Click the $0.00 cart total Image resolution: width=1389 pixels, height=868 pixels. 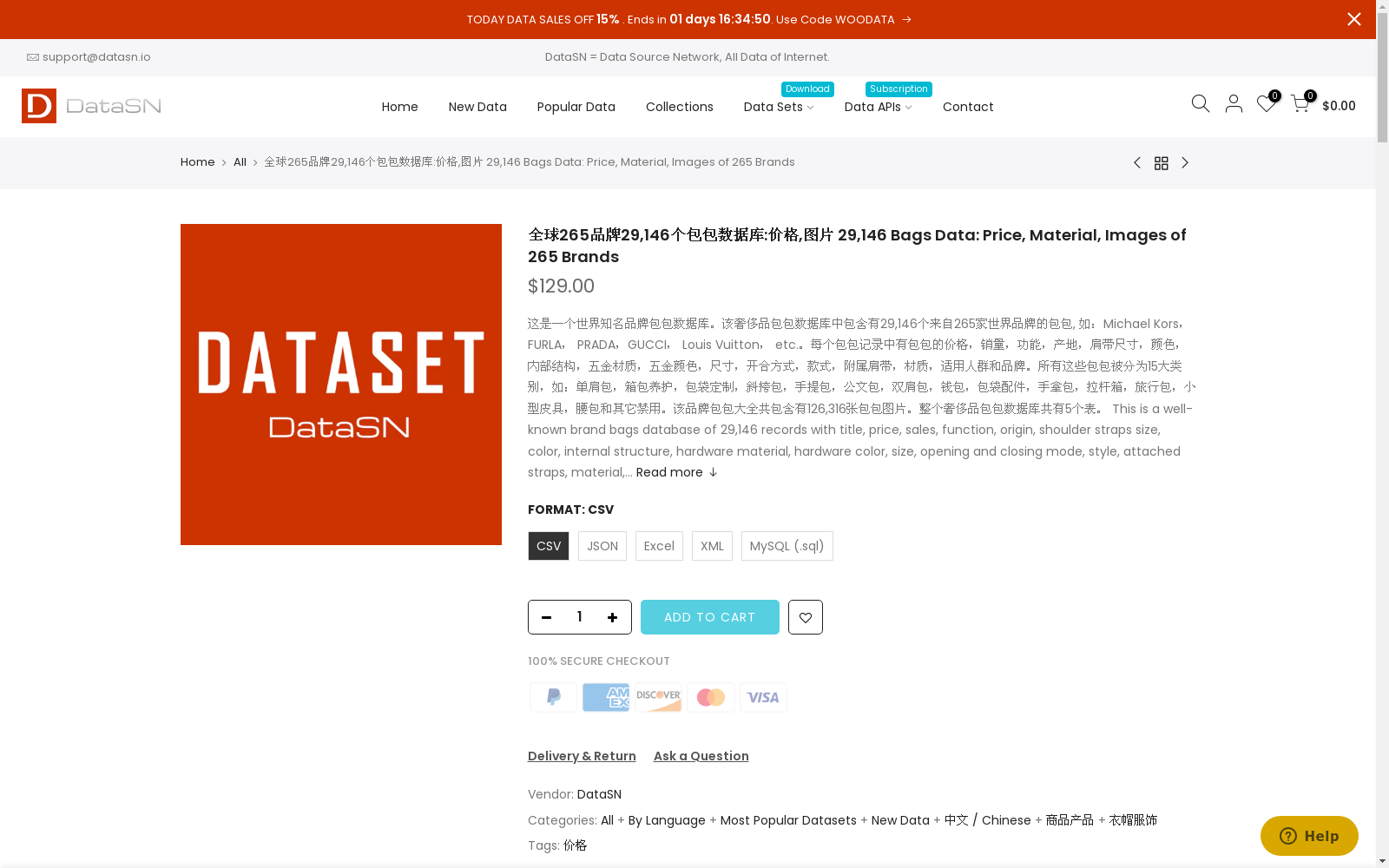click(x=1339, y=106)
